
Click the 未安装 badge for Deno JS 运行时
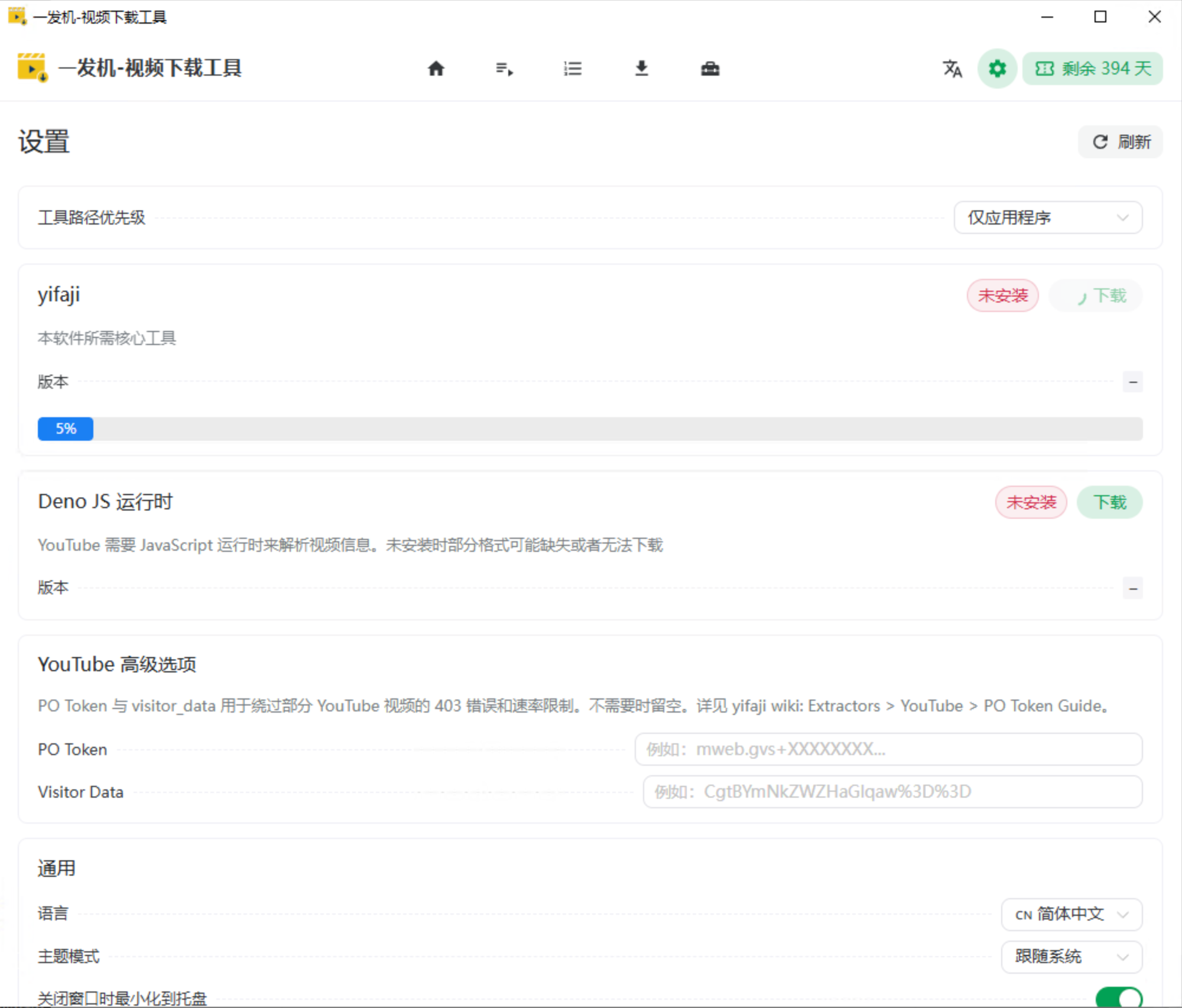click(x=1031, y=502)
